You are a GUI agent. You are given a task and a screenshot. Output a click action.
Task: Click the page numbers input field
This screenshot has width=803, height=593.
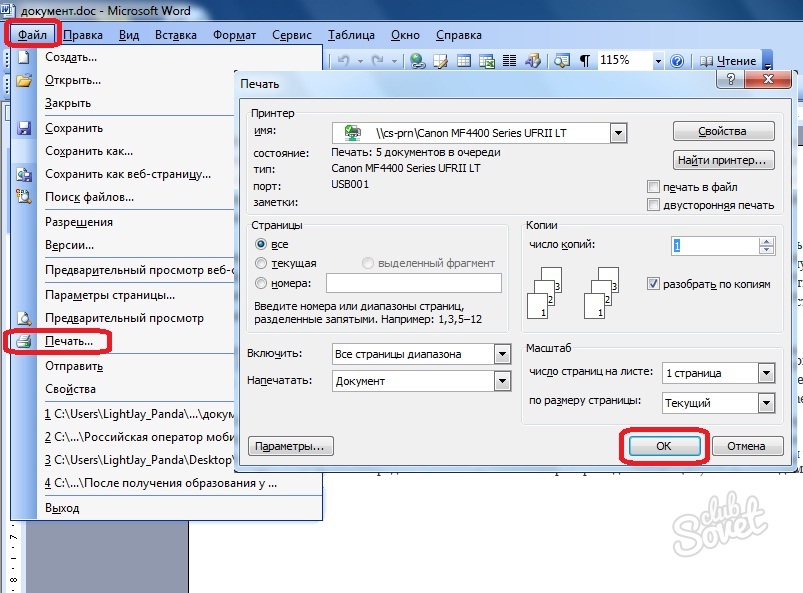point(414,283)
